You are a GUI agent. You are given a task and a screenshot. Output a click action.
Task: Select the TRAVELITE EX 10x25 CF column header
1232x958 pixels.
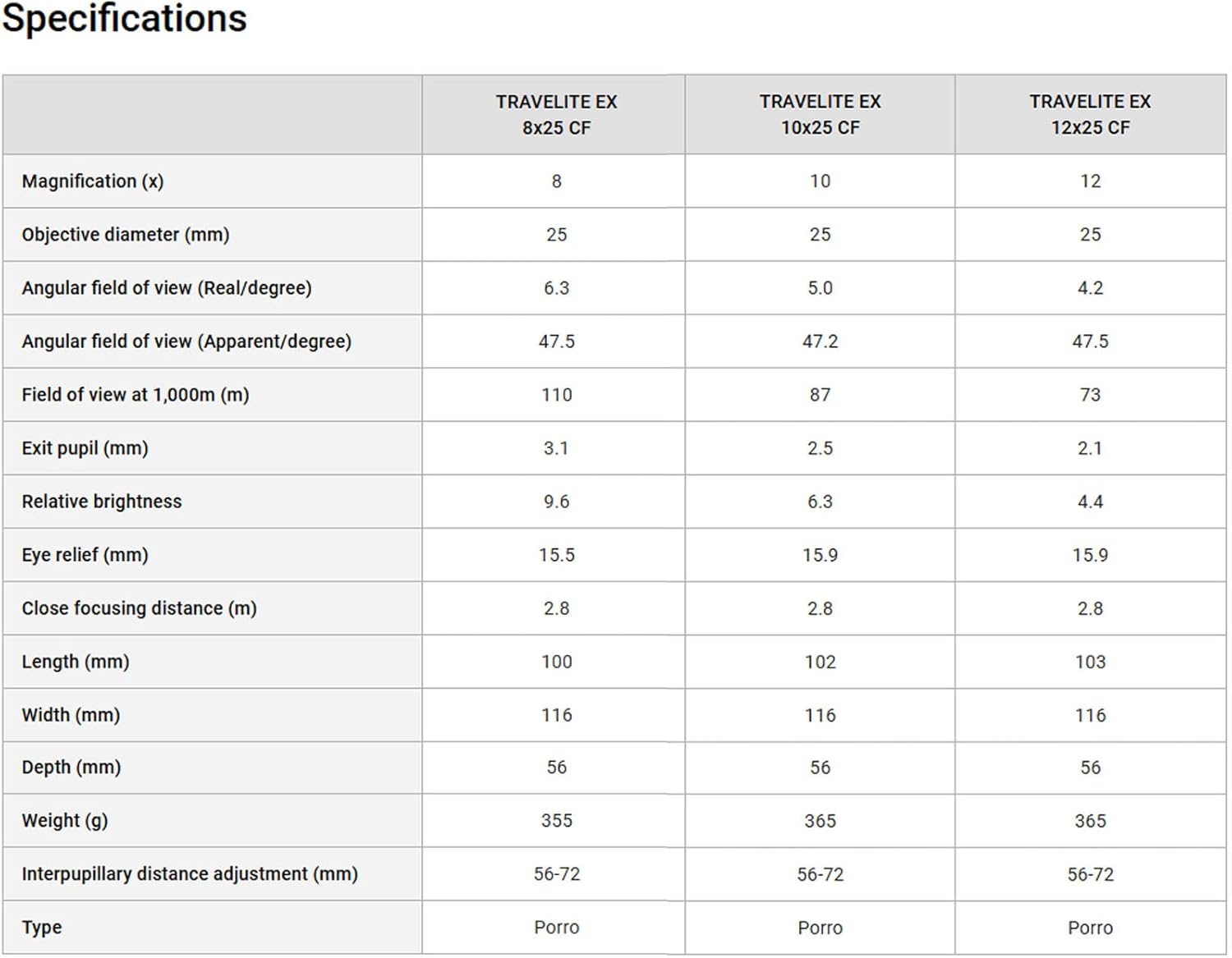pos(820,114)
